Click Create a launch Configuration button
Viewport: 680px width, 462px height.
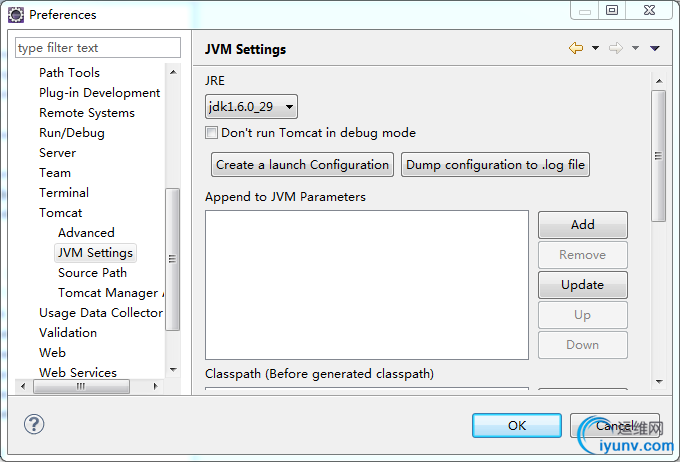[x=302, y=165]
